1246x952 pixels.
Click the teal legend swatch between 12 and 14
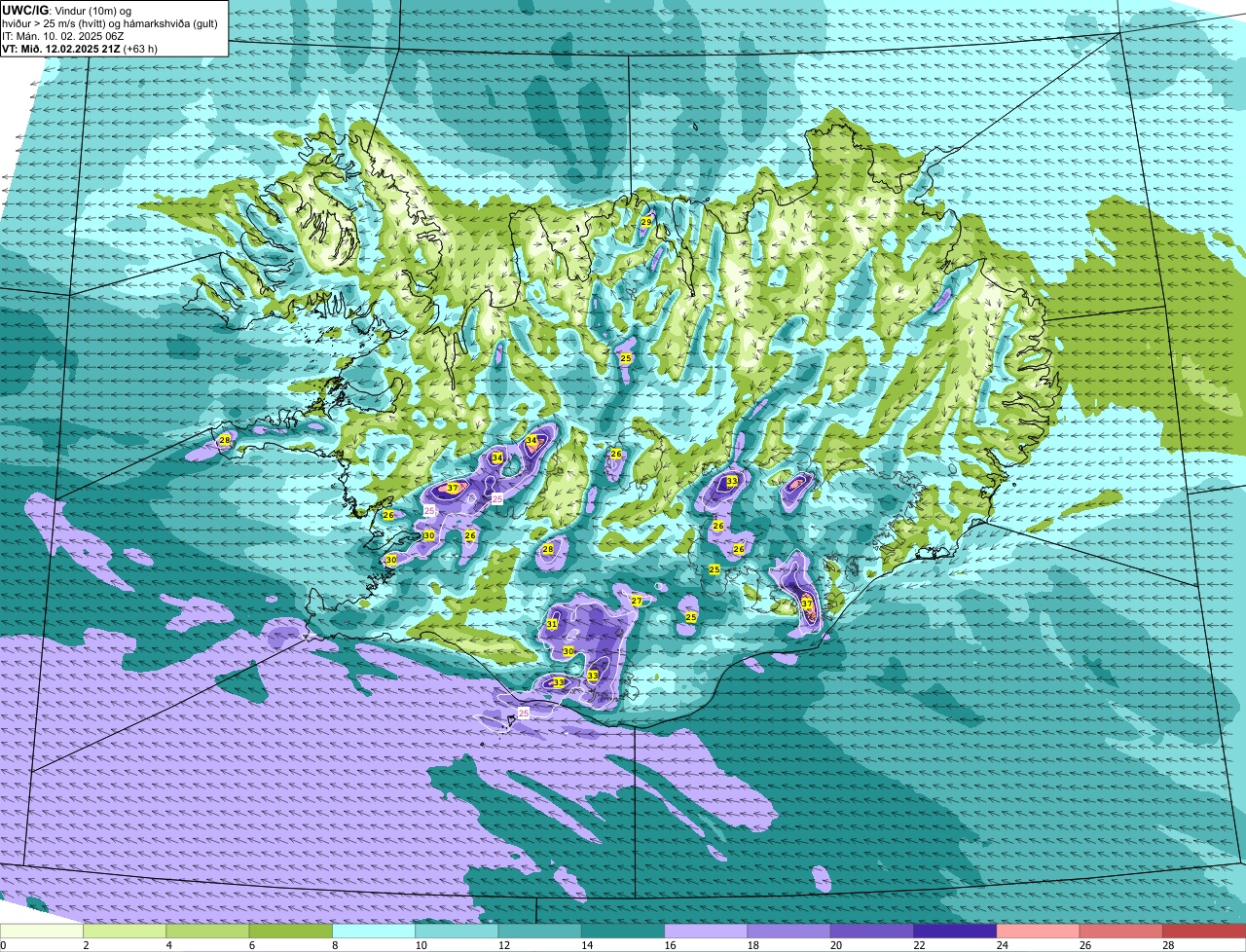539,932
